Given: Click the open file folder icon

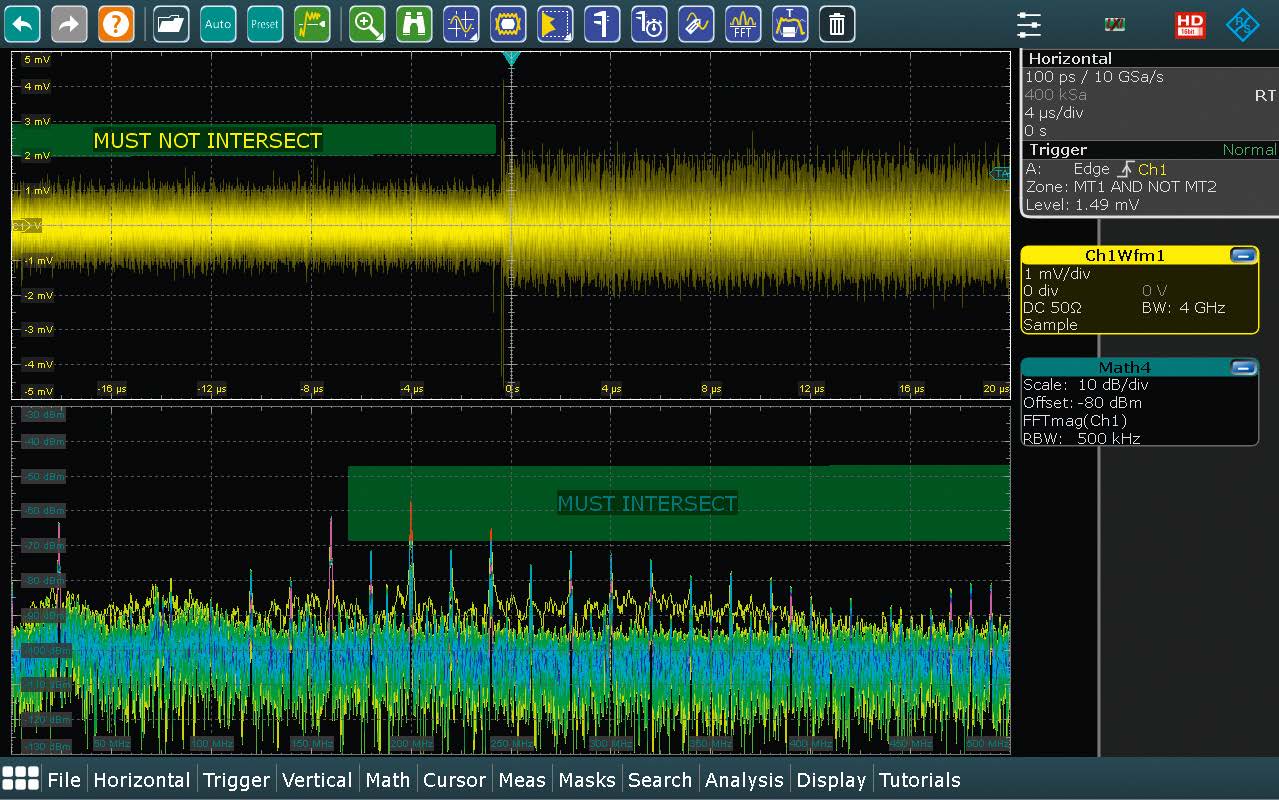Looking at the screenshot, I should pyautogui.click(x=171, y=24).
